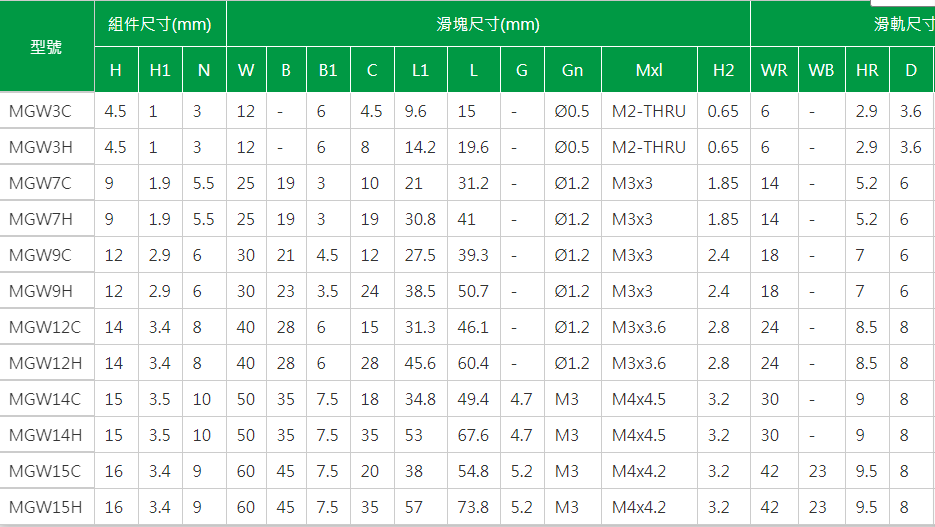Screen dimensions: 935x527
Task: Select the MGW14H model label
Action: click(x=47, y=435)
